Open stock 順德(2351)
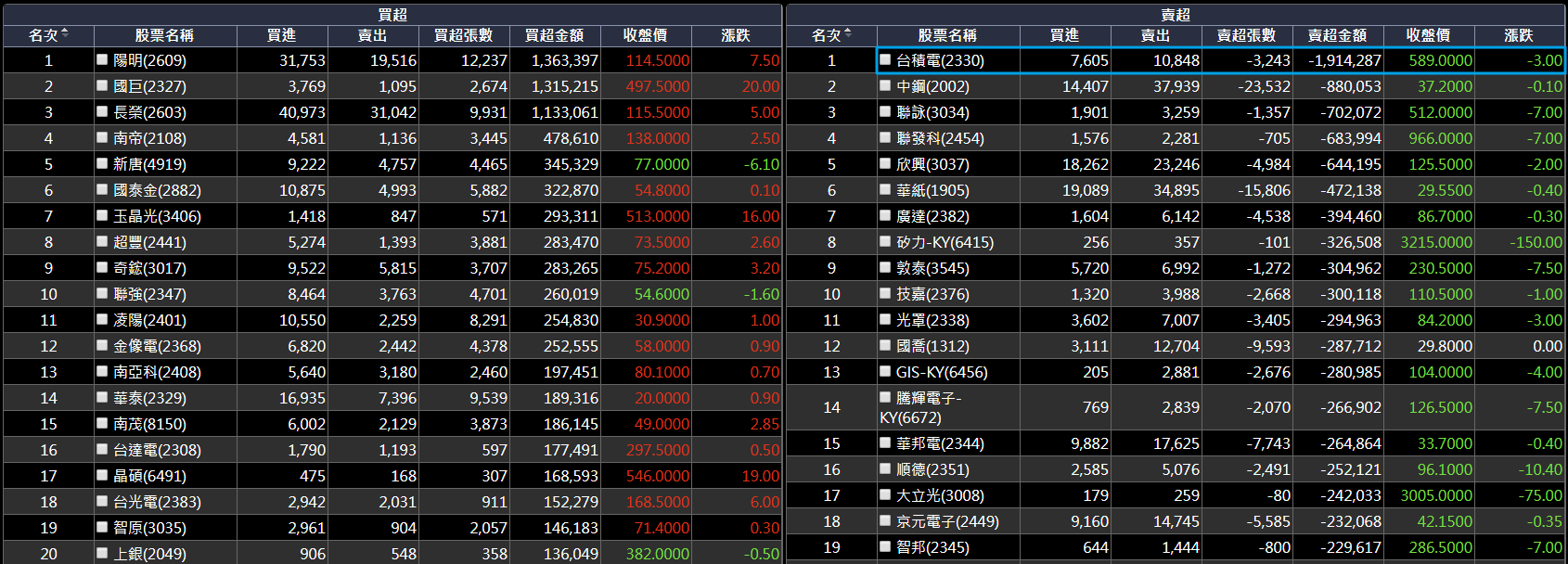Image resolution: width=1568 pixels, height=564 pixels. pos(932,469)
